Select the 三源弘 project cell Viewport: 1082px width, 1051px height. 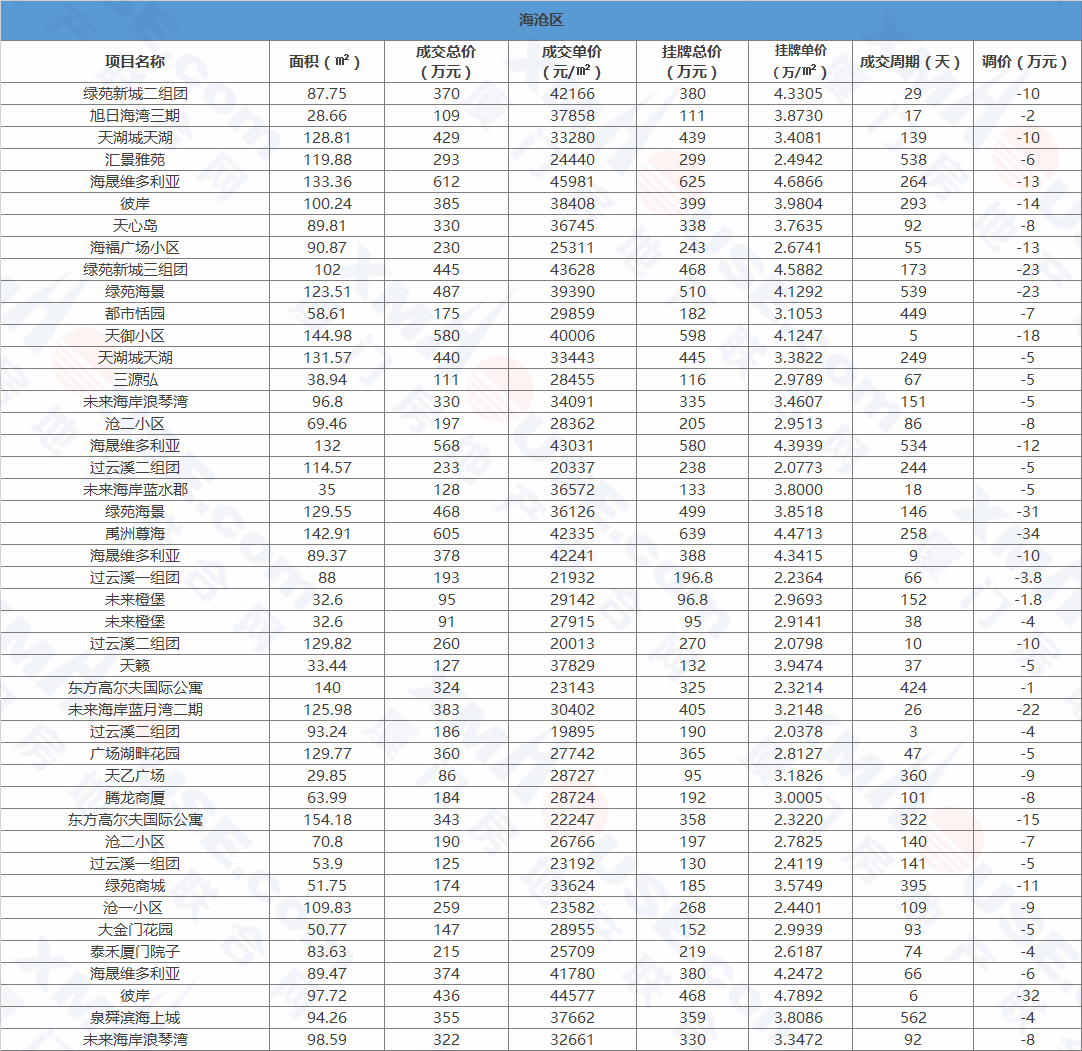click(x=135, y=380)
